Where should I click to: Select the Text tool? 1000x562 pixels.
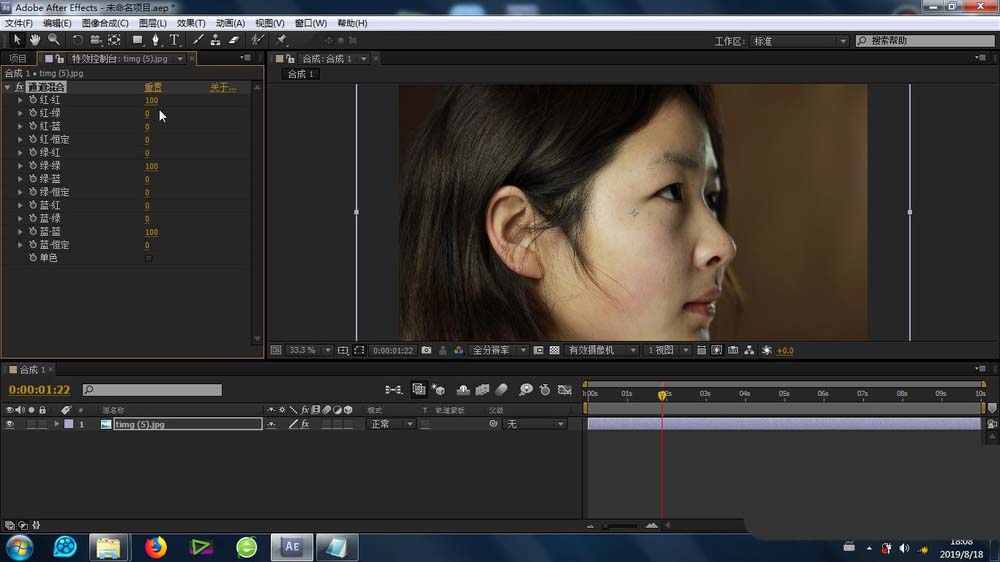tap(173, 40)
